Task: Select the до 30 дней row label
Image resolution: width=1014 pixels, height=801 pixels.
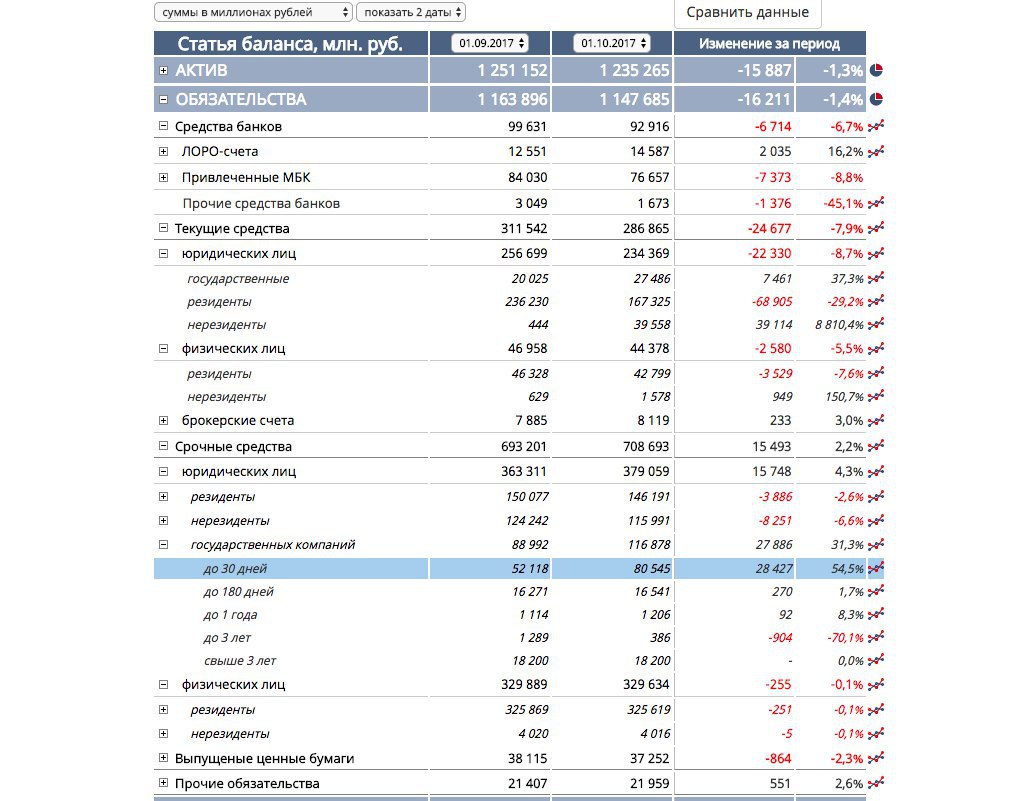Action: [235, 569]
